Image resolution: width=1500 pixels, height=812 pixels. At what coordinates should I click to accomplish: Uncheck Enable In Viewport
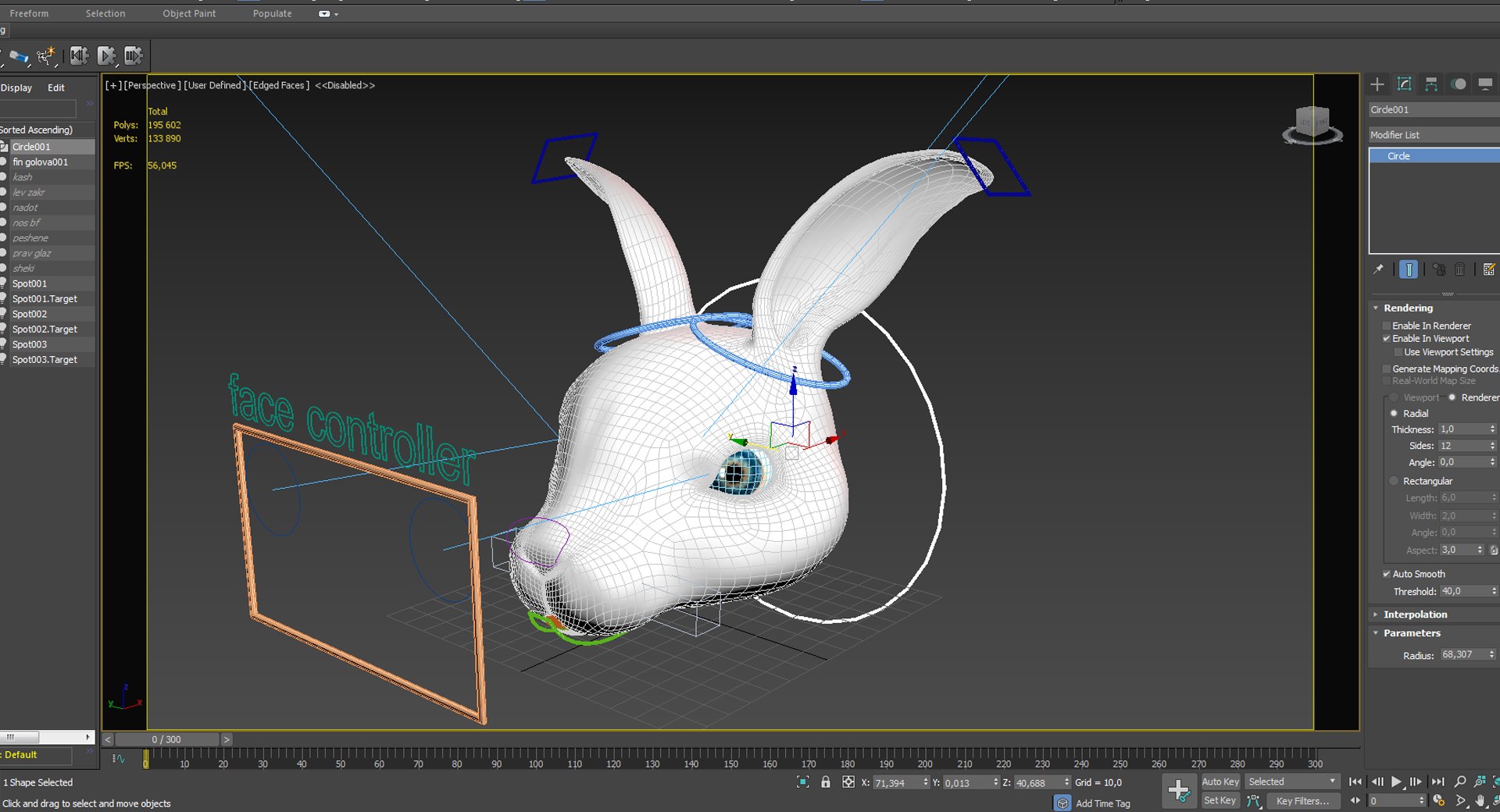pos(1387,338)
